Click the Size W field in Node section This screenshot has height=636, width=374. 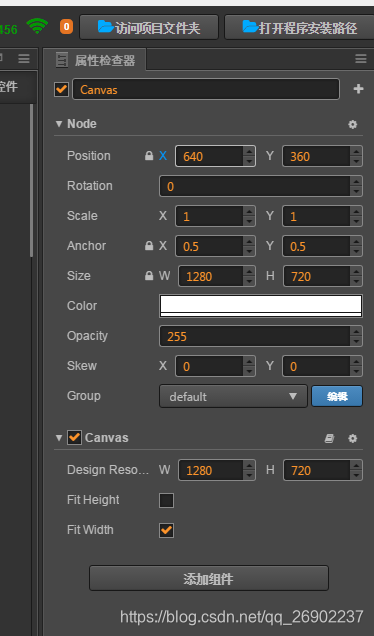coord(211,276)
